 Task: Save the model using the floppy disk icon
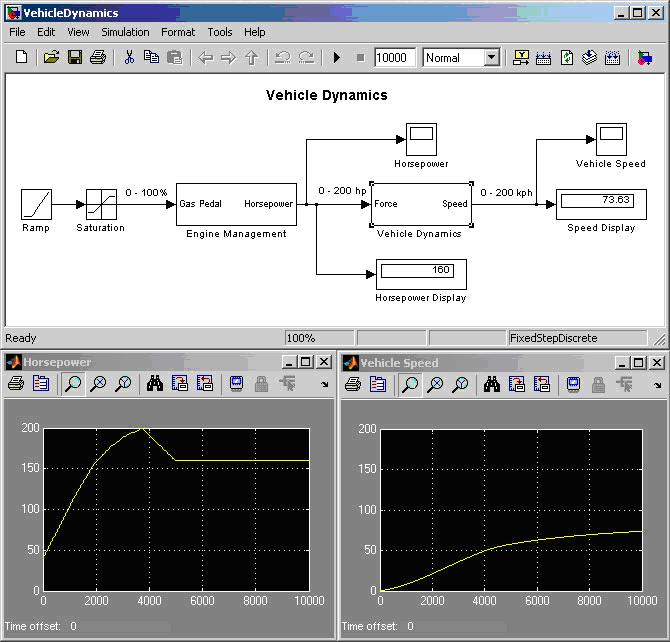[x=74, y=58]
